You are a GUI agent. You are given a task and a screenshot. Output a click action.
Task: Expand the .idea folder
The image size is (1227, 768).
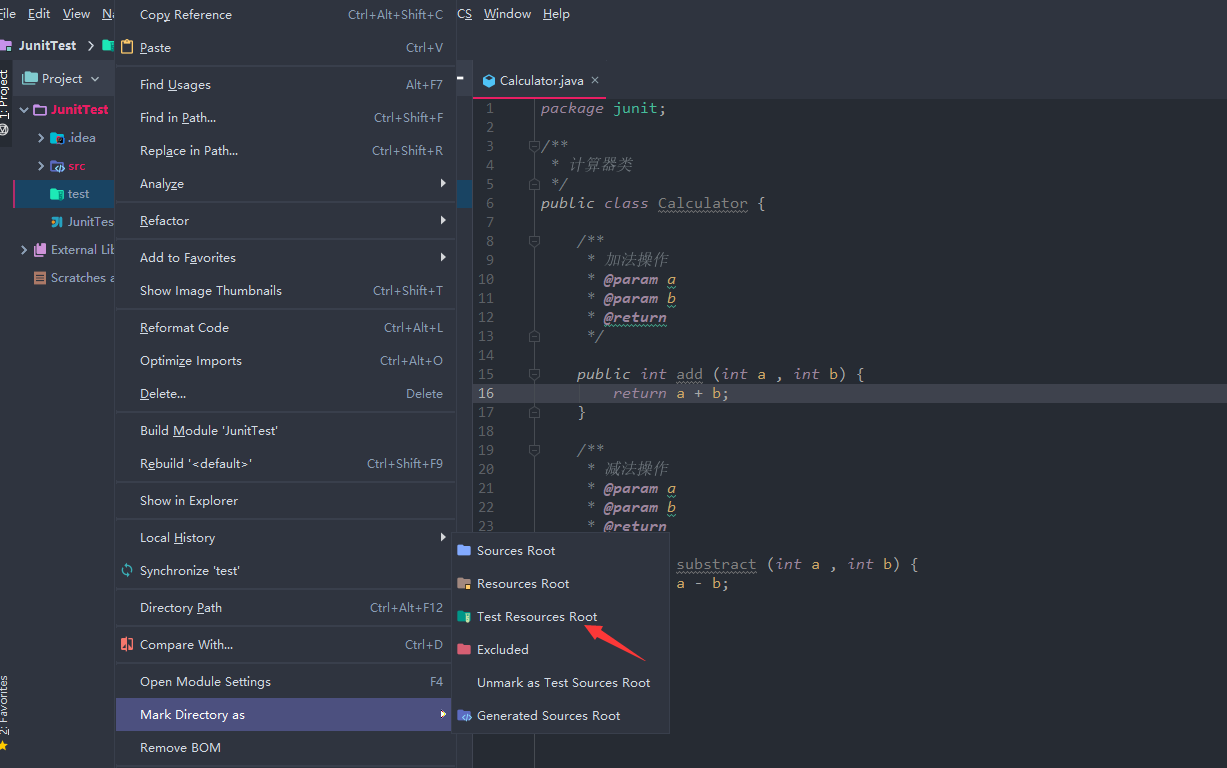coord(41,138)
